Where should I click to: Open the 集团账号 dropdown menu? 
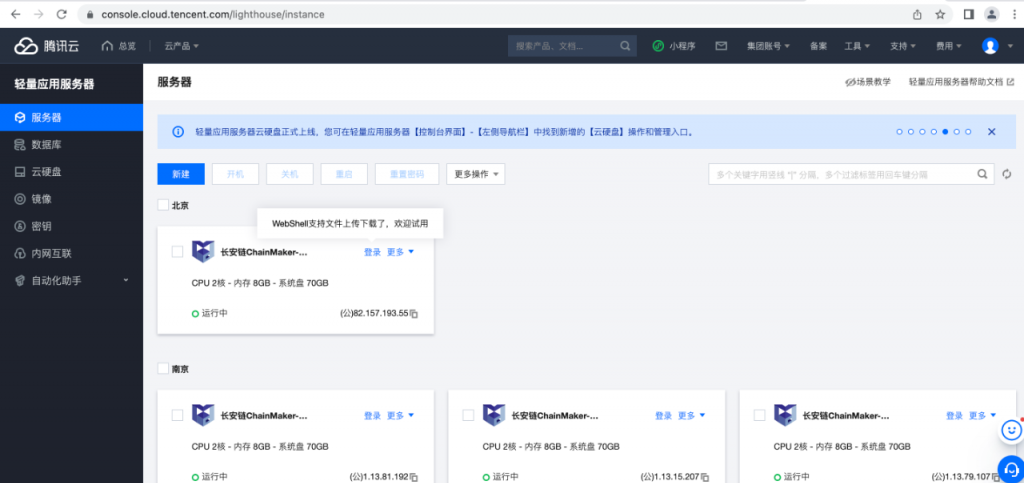[769, 46]
